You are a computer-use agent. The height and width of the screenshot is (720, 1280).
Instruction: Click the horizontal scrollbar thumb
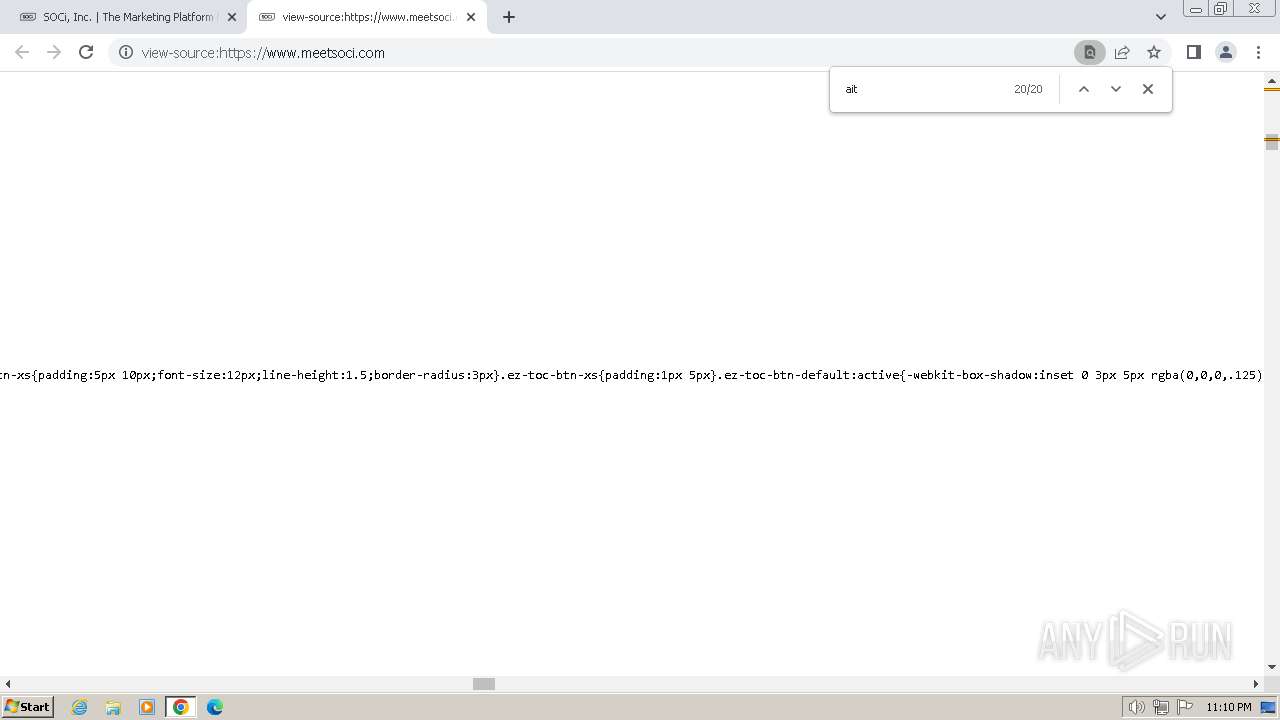point(484,684)
